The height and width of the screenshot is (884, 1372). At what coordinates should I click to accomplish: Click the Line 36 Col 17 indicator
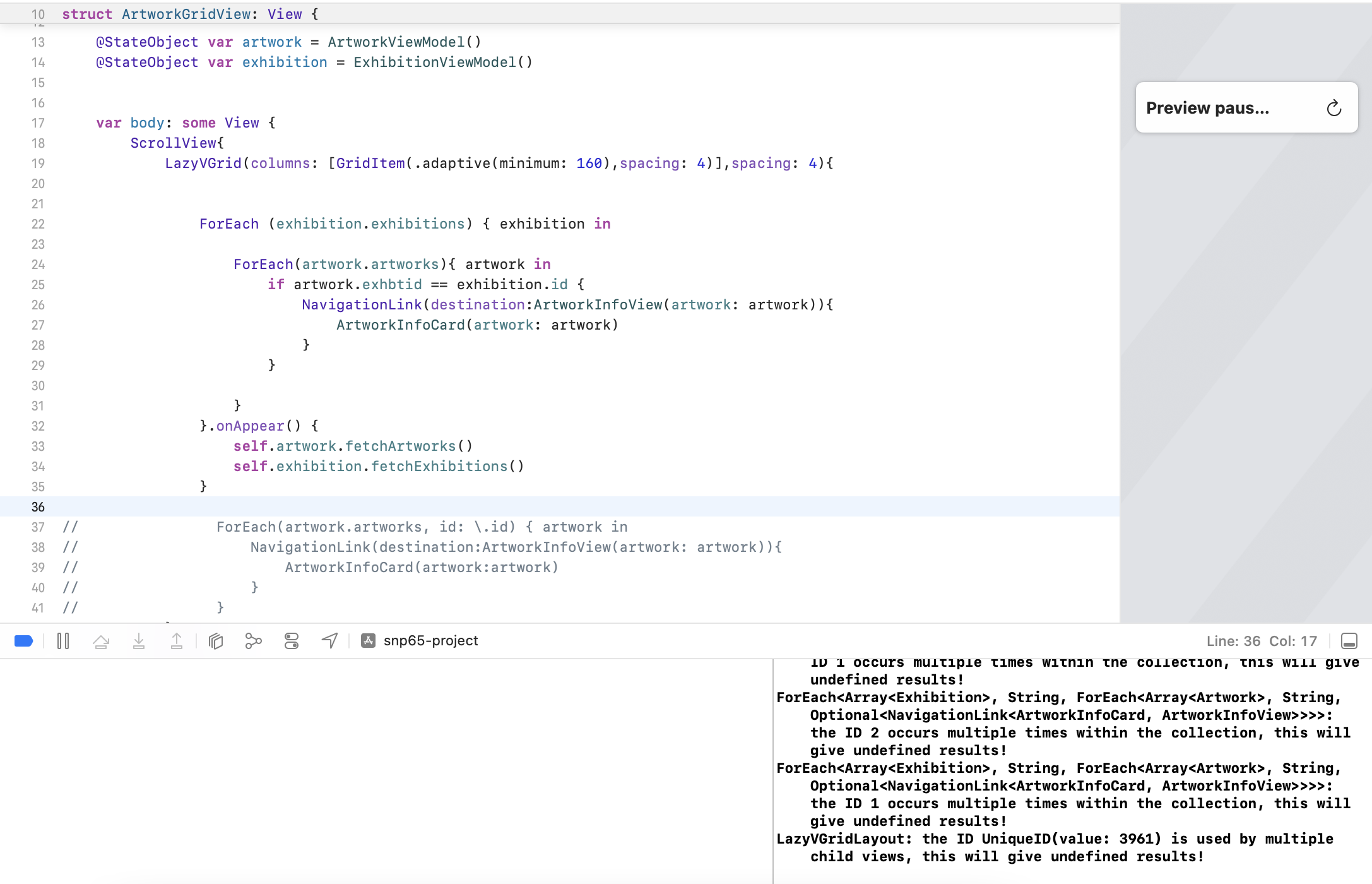click(x=1261, y=641)
